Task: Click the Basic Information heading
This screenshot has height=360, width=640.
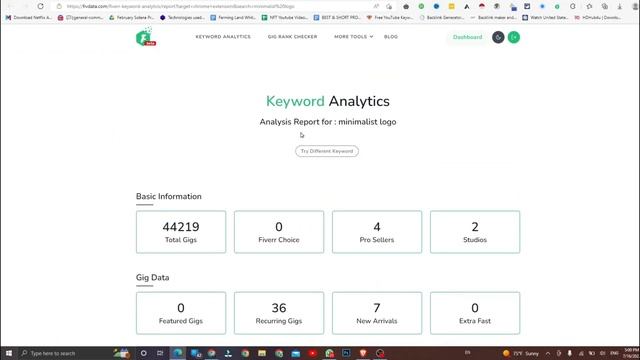Action: click(x=169, y=196)
